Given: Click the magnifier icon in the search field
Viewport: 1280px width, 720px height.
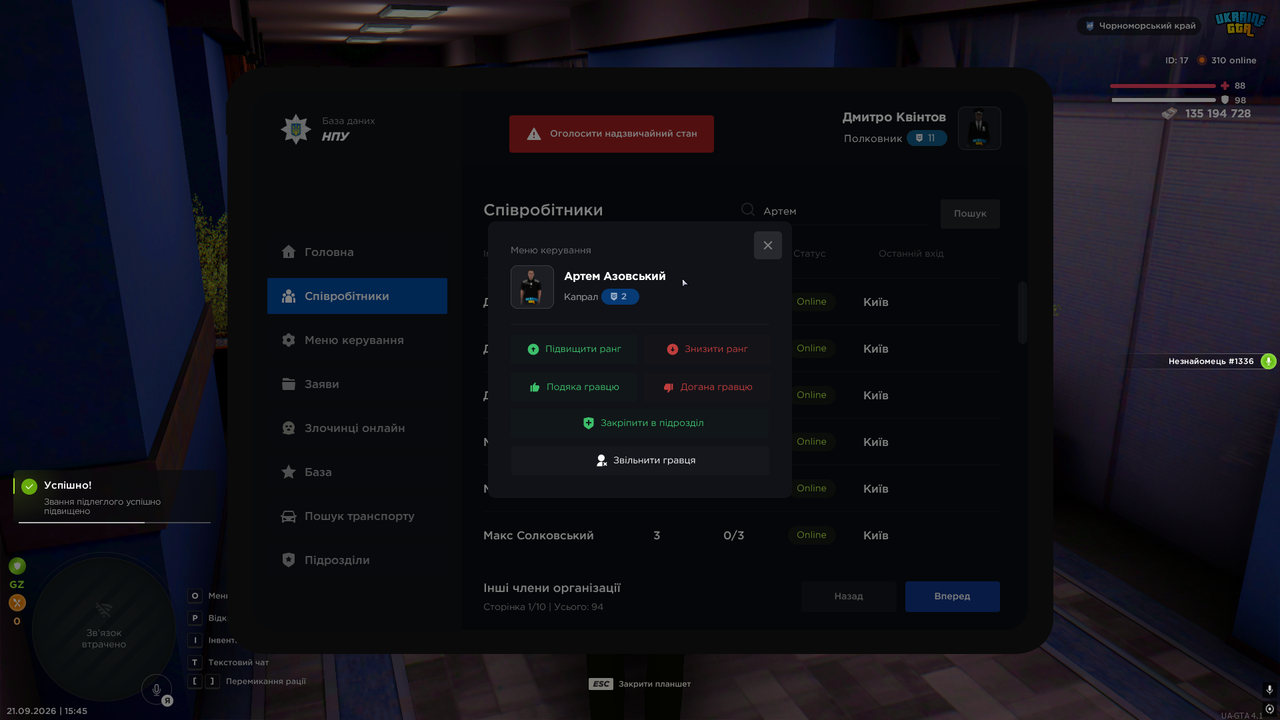Looking at the screenshot, I should point(747,210).
